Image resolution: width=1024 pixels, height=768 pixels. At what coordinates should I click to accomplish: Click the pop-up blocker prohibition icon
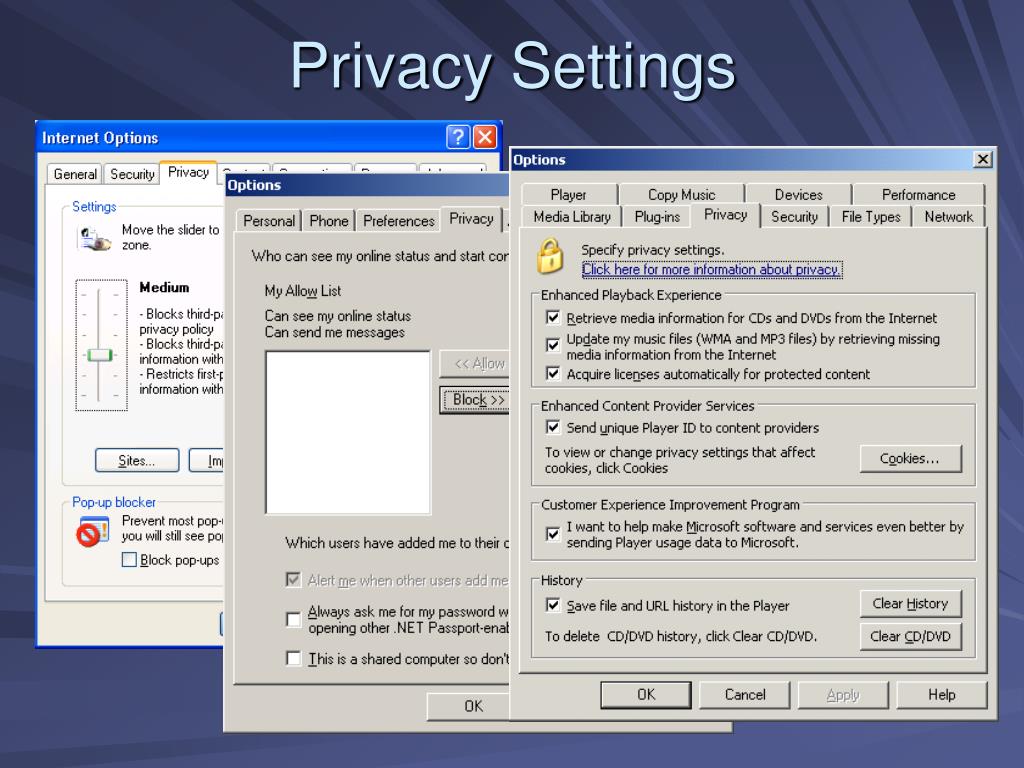pyautogui.click(x=93, y=532)
